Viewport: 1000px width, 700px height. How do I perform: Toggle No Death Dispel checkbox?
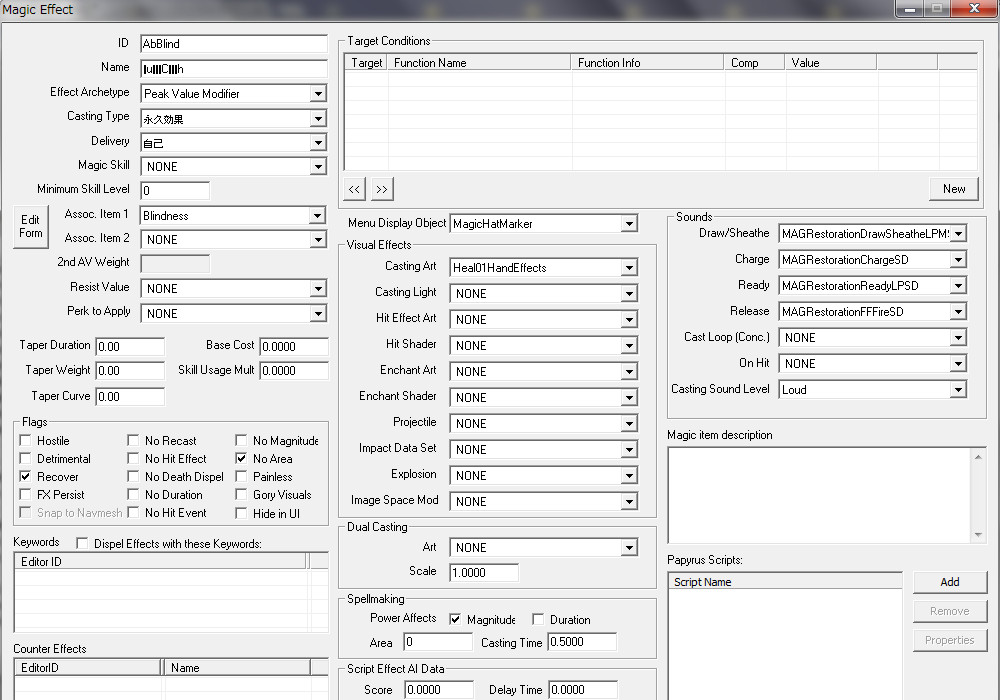(133, 476)
